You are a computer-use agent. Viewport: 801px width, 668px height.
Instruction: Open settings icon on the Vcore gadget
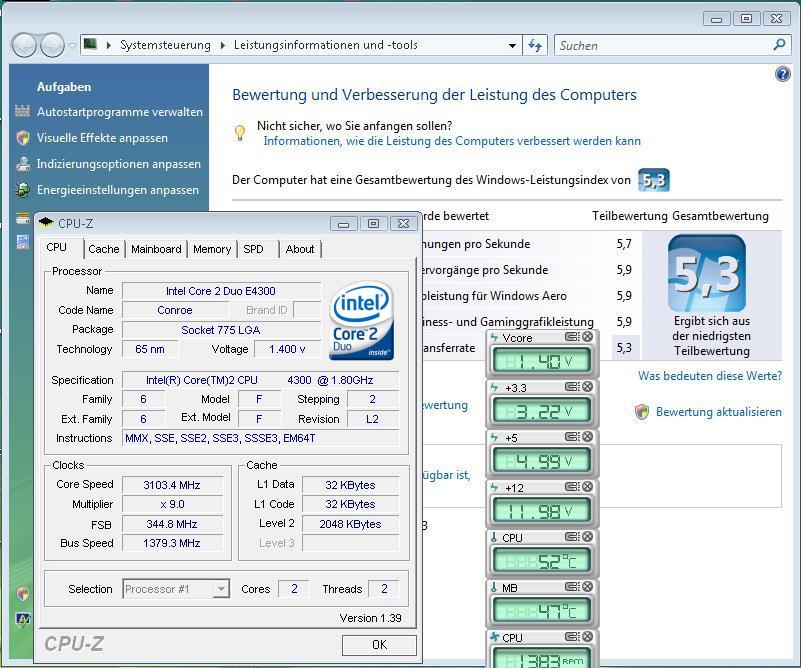572,337
